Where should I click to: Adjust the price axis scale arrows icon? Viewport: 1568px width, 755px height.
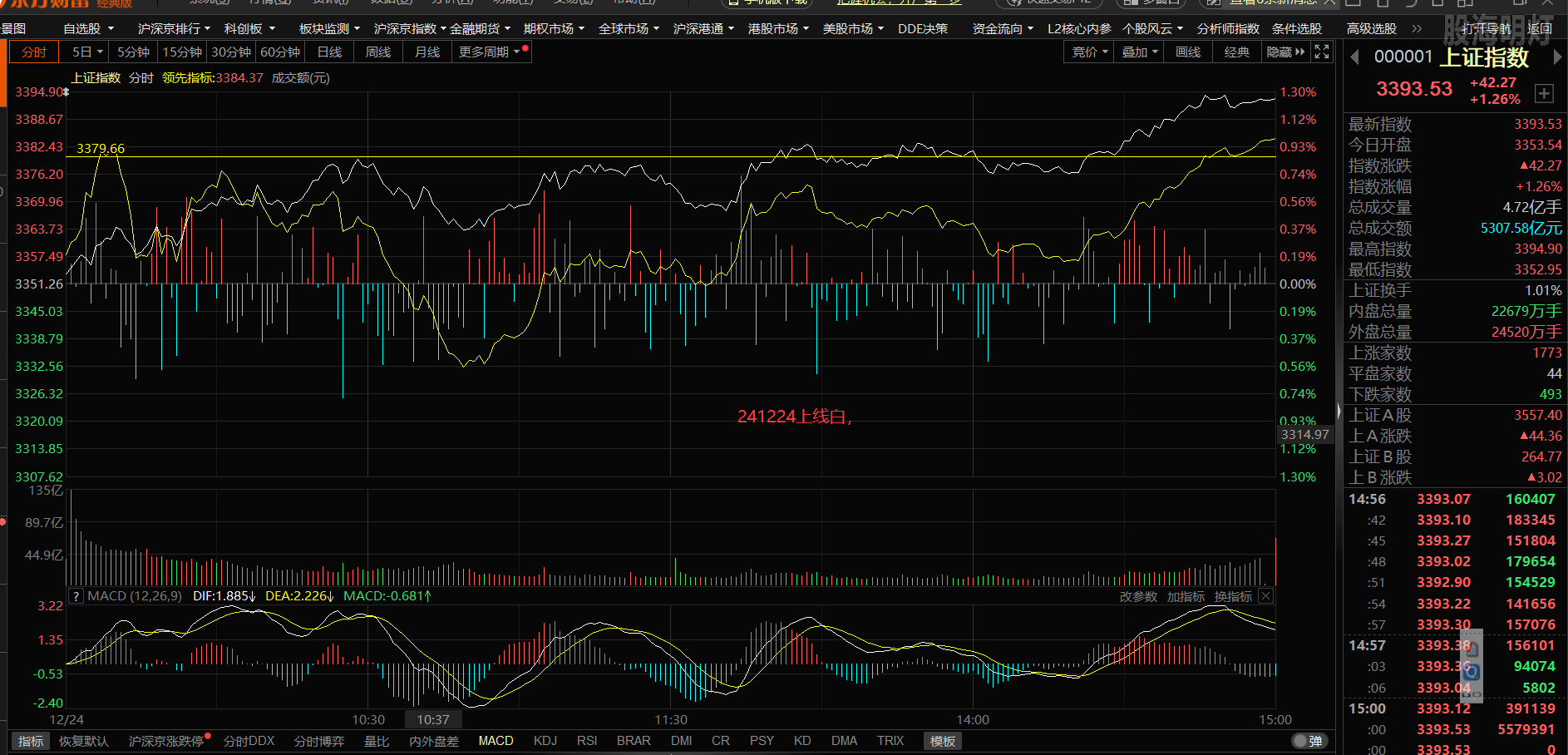click(67, 92)
